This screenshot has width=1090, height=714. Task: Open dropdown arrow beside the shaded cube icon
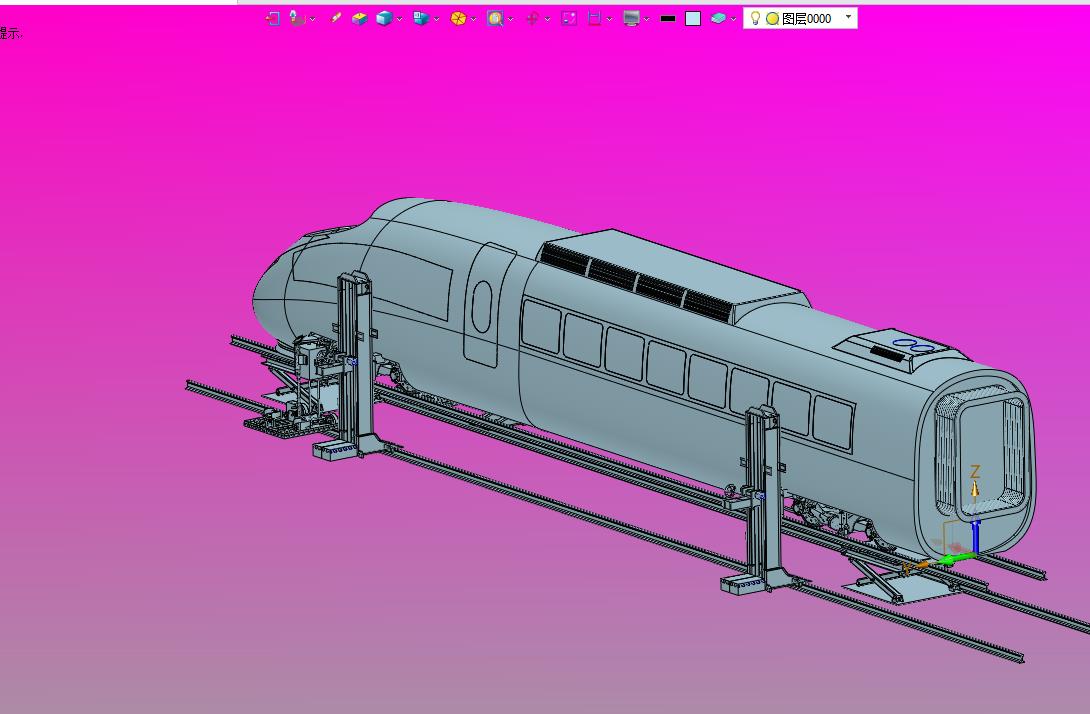400,18
